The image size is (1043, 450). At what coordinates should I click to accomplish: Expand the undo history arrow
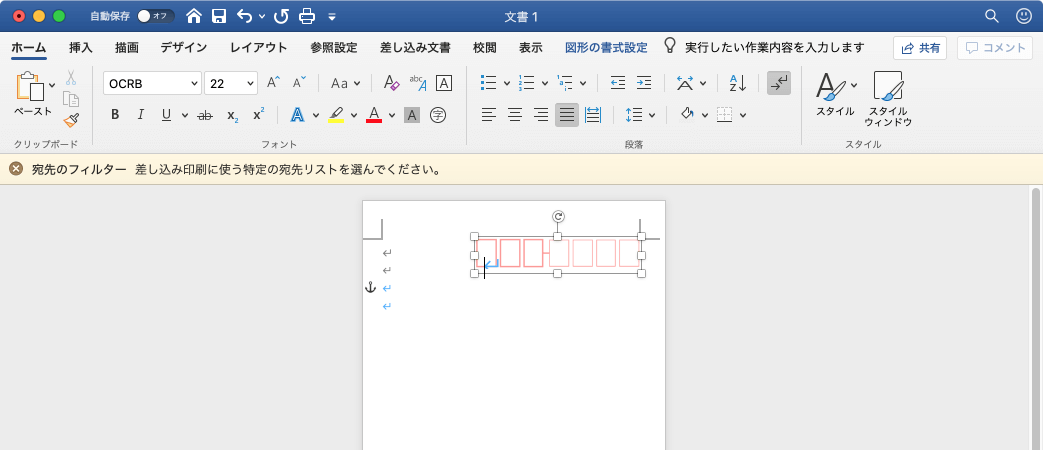(x=261, y=17)
